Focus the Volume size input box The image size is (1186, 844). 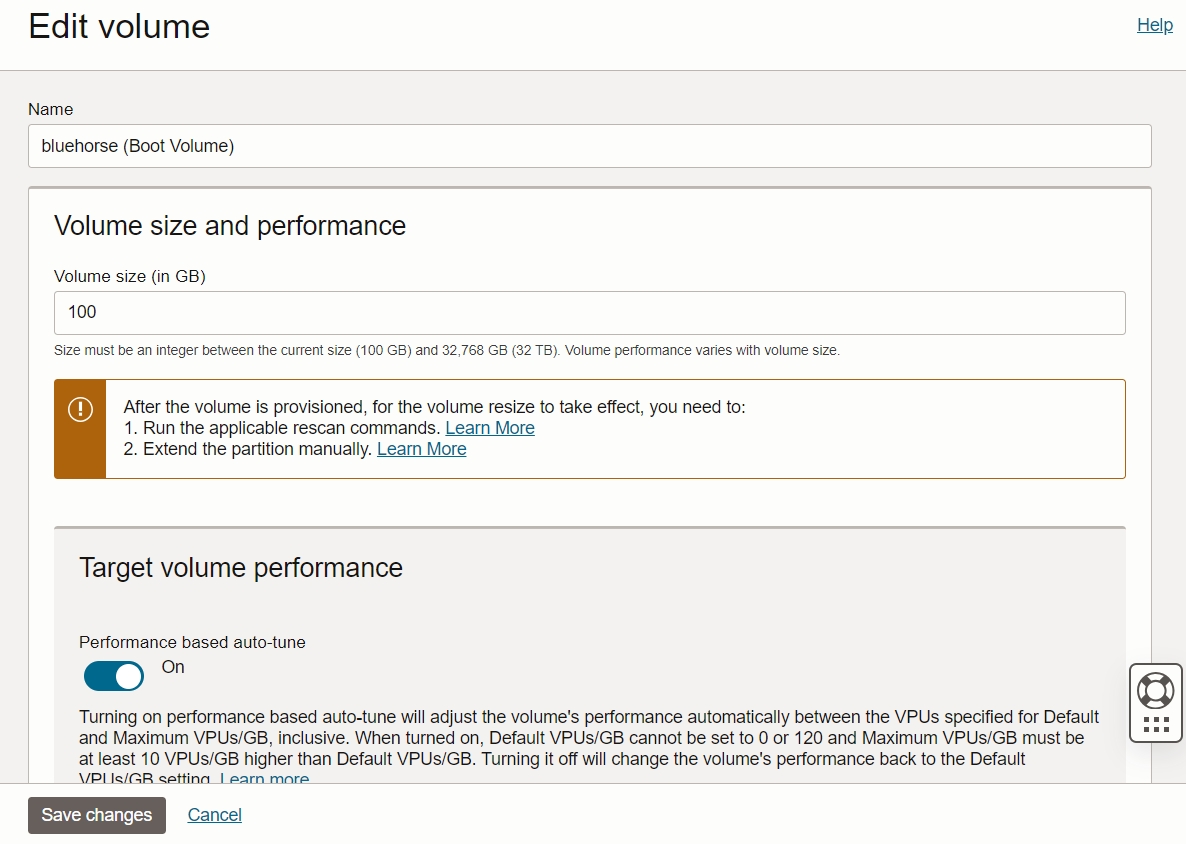coord(589,313)
